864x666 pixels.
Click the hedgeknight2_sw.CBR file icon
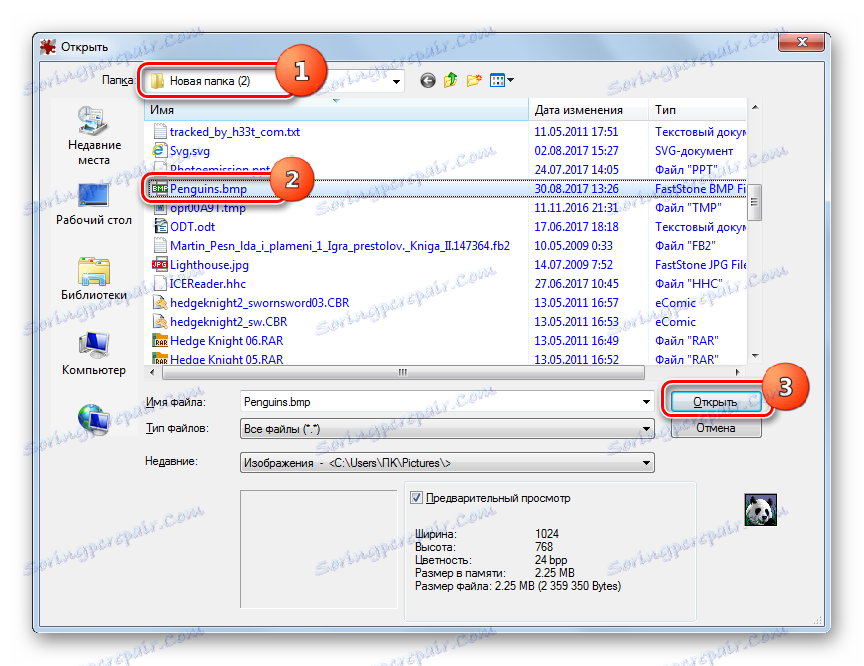160,321
